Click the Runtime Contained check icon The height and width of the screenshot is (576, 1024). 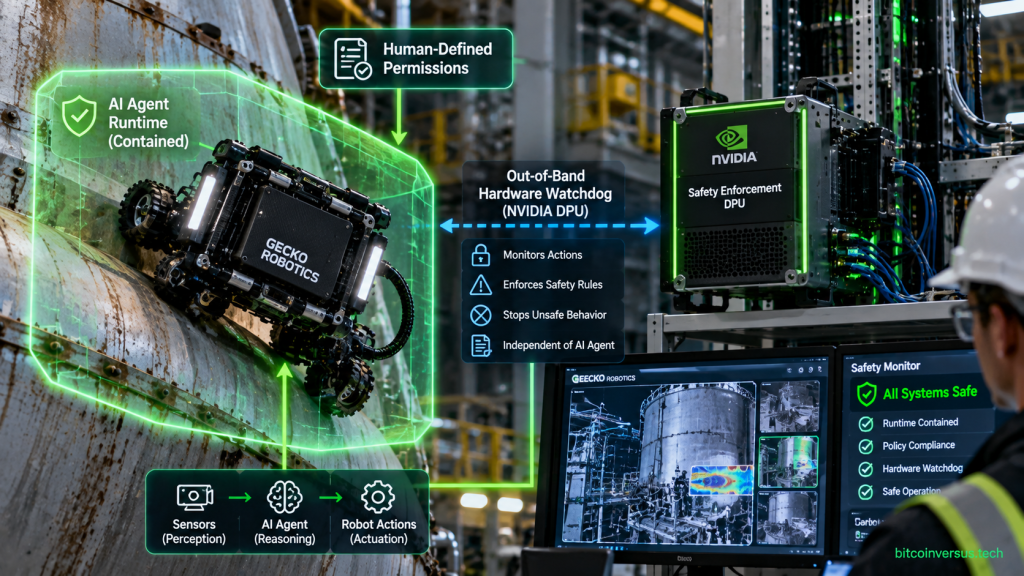click(866, 424)
